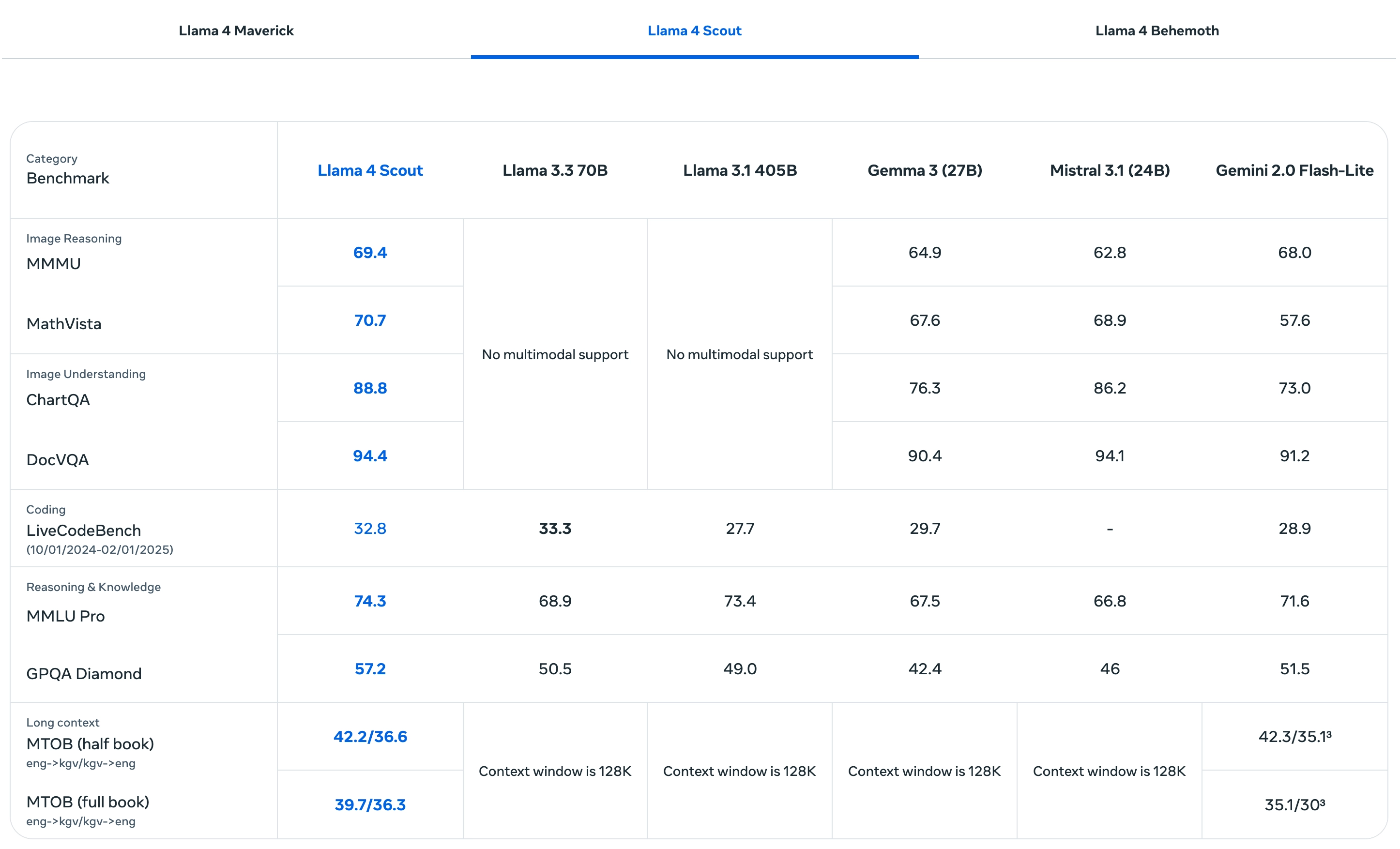
Task: Click the Mistral 3.1 (24B) column header
Action: pyautogui.click(x=1109, y=170)
